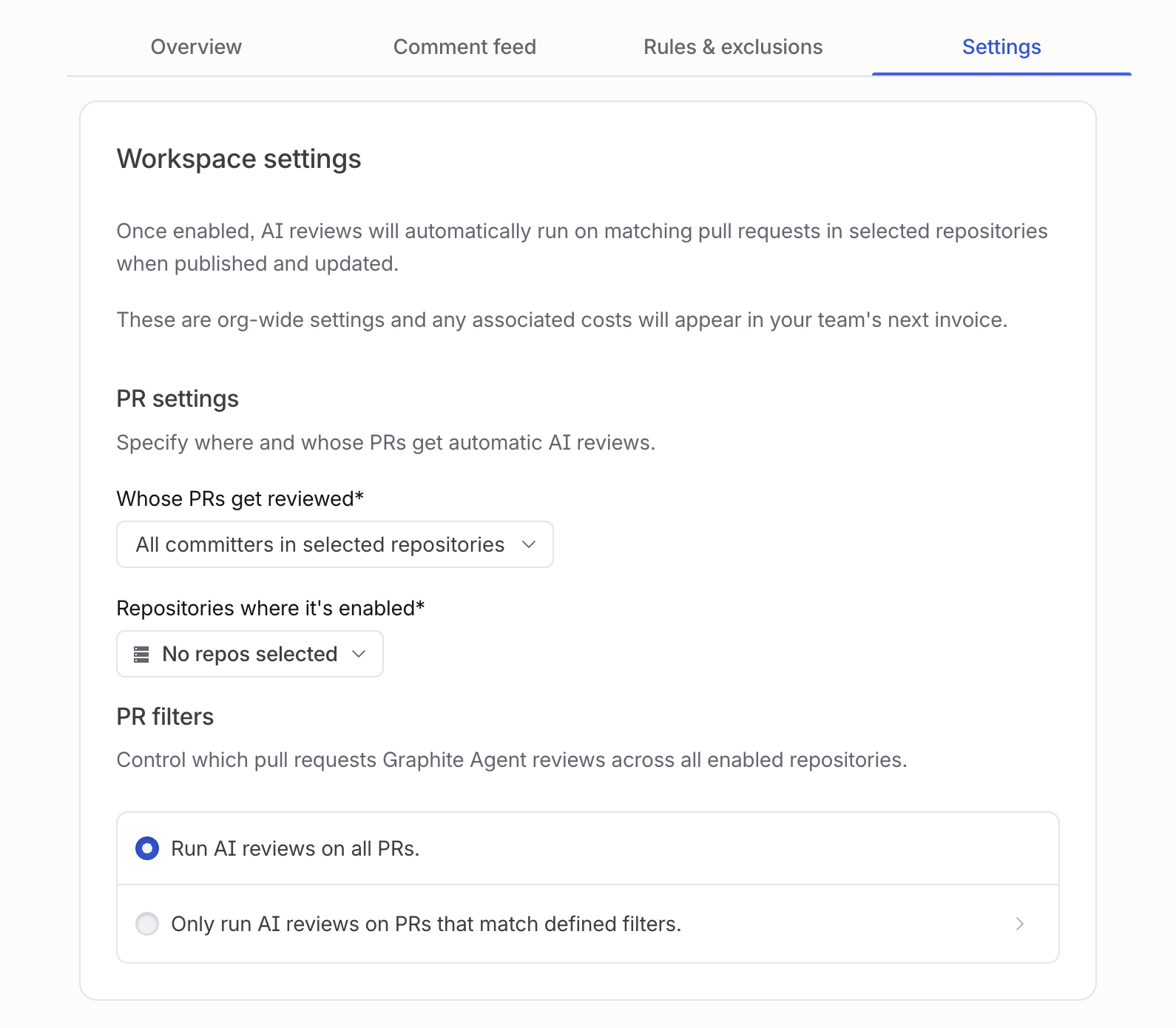Click the down chevron next to No repos selected
The height and width of the screenshot is (1028, 1176).
tap(359, 654)
